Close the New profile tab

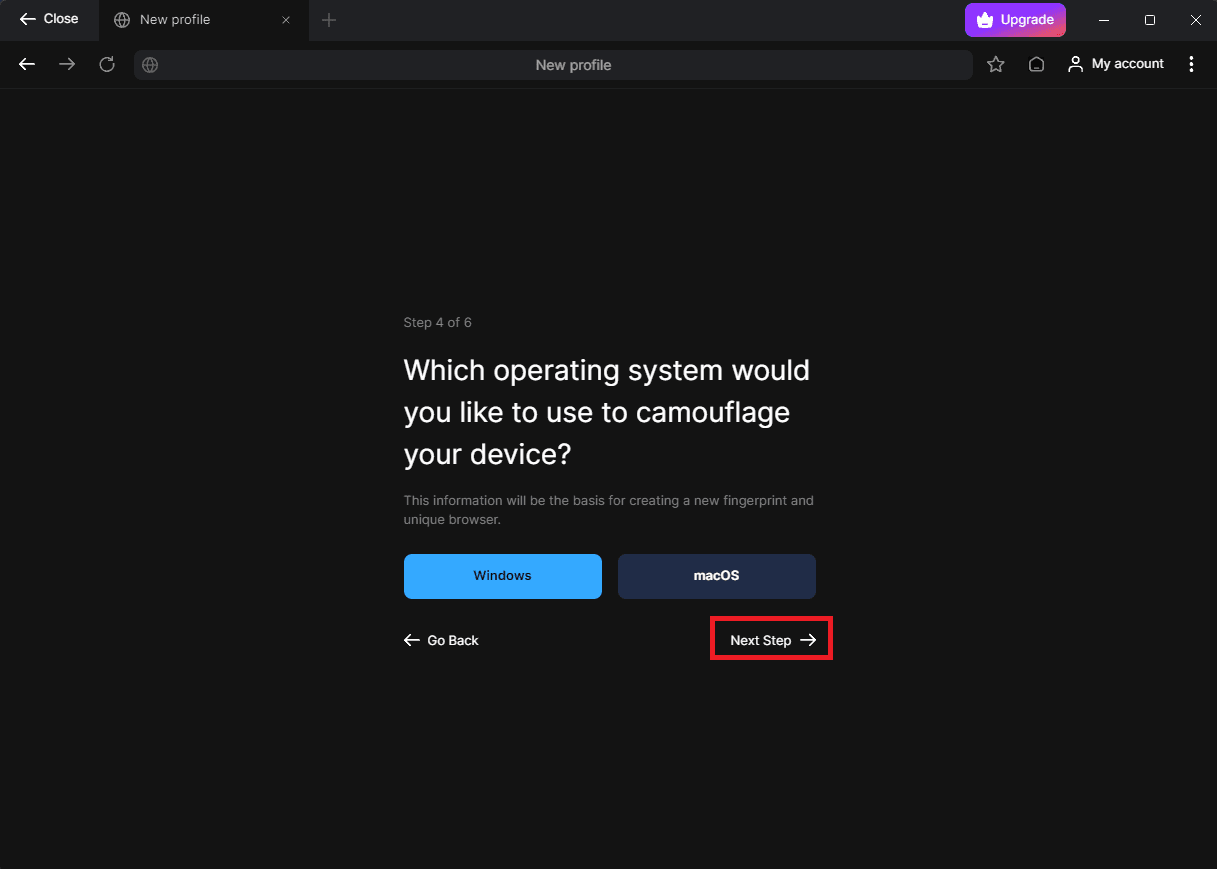(x=286, y=20)
